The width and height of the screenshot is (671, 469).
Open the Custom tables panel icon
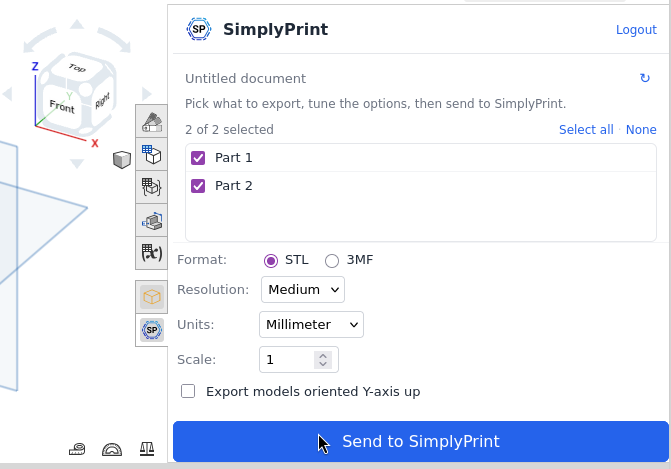coord(152,187)
